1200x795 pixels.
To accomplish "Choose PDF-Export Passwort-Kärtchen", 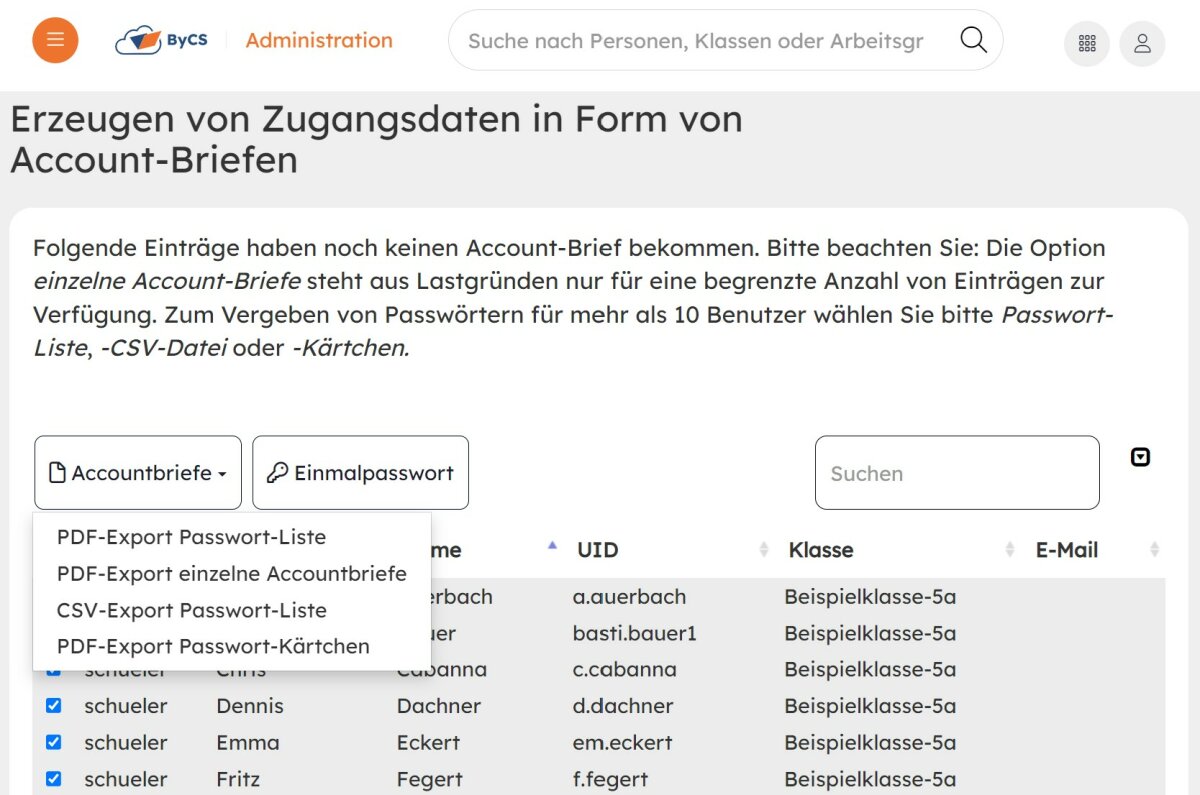I will click(x=213, y=647).
